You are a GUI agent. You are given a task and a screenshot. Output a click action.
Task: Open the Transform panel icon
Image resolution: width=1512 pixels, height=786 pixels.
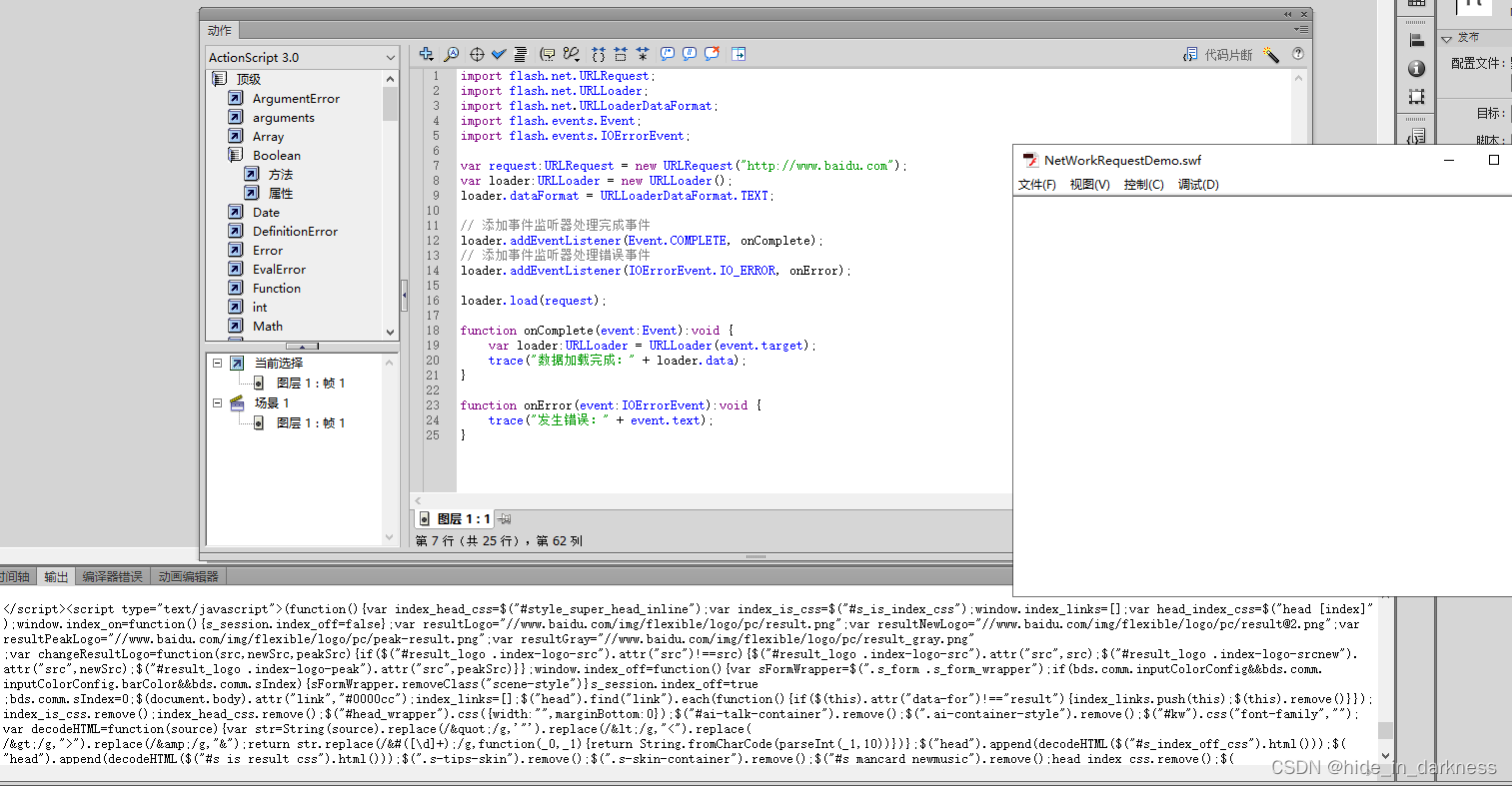1416,97
